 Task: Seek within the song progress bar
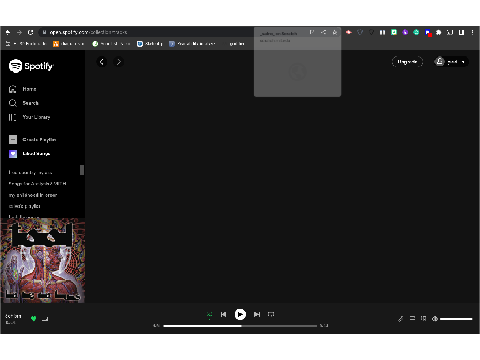(240, 326)
